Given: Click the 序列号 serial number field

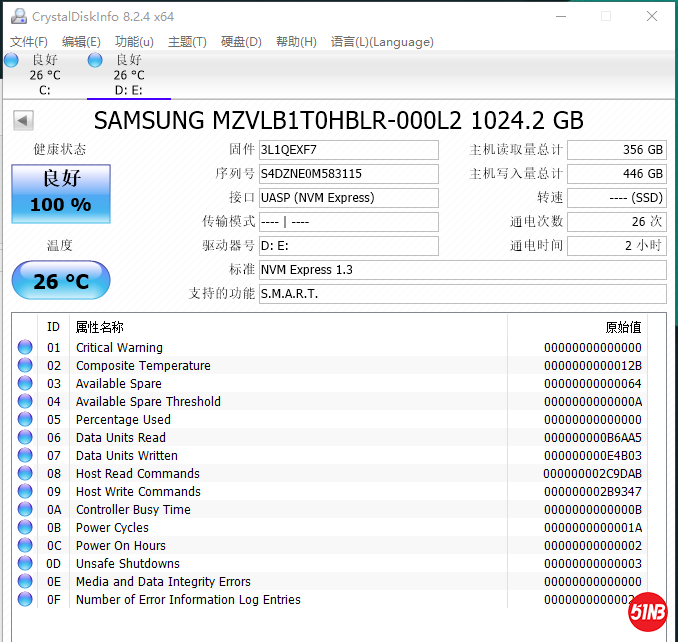Looking at the screenshot, I should (x=348, y=174).
